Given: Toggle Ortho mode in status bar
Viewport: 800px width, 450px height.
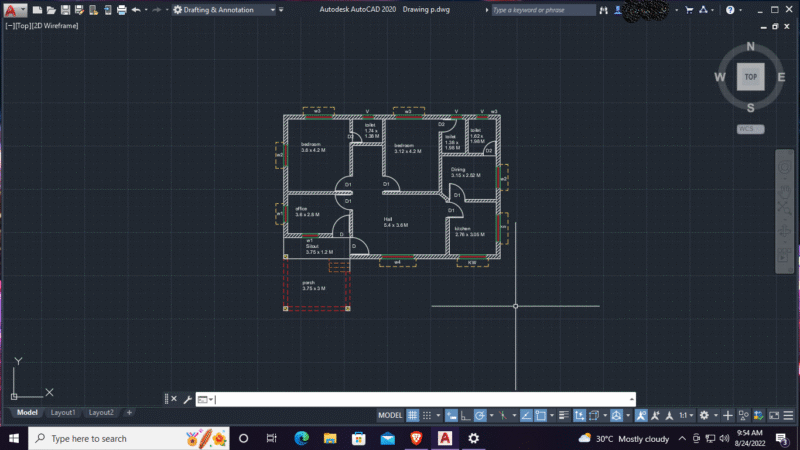Looking at the screenshot, I should point(465,415).
